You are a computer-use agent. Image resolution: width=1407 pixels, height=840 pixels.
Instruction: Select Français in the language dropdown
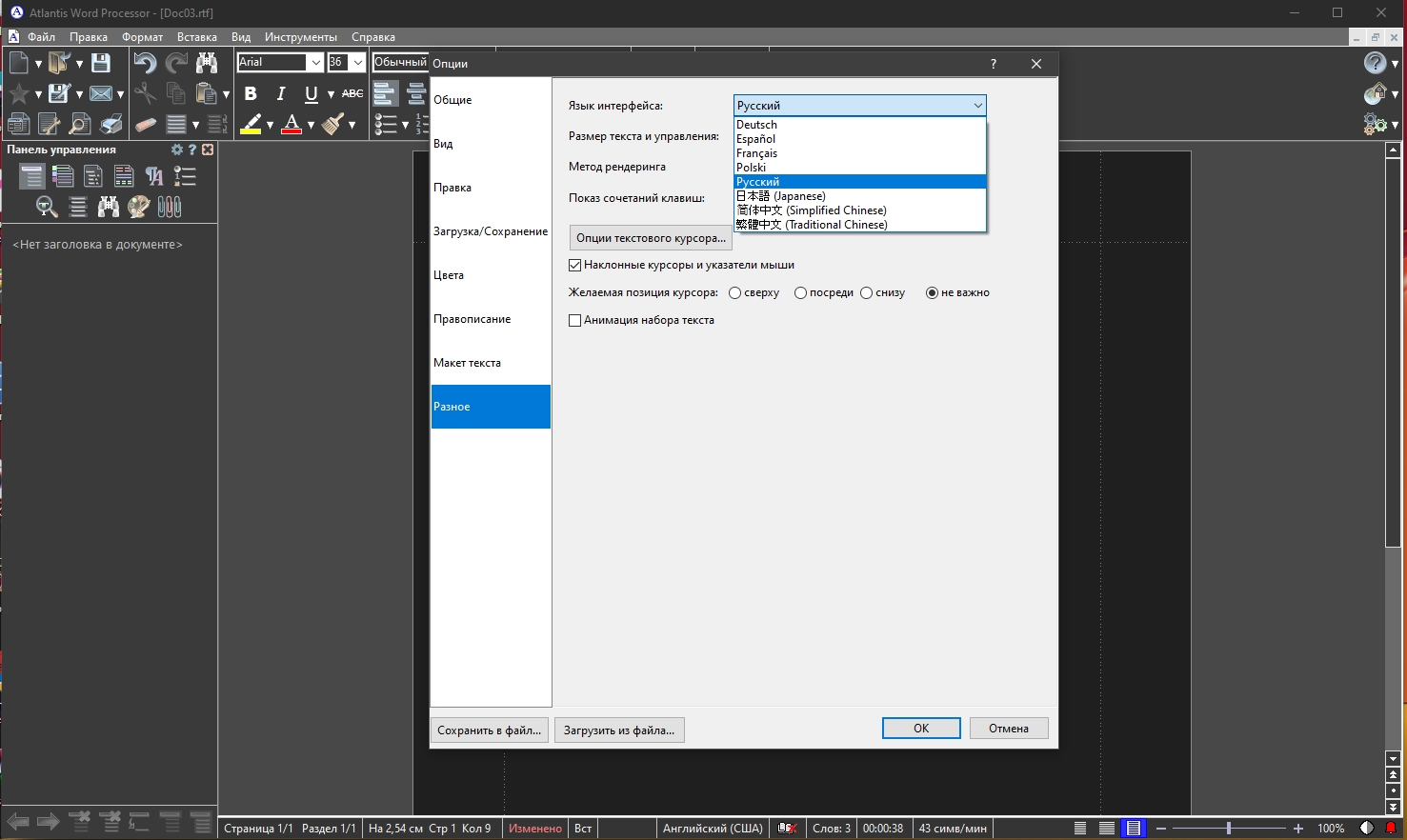(757, 153)
